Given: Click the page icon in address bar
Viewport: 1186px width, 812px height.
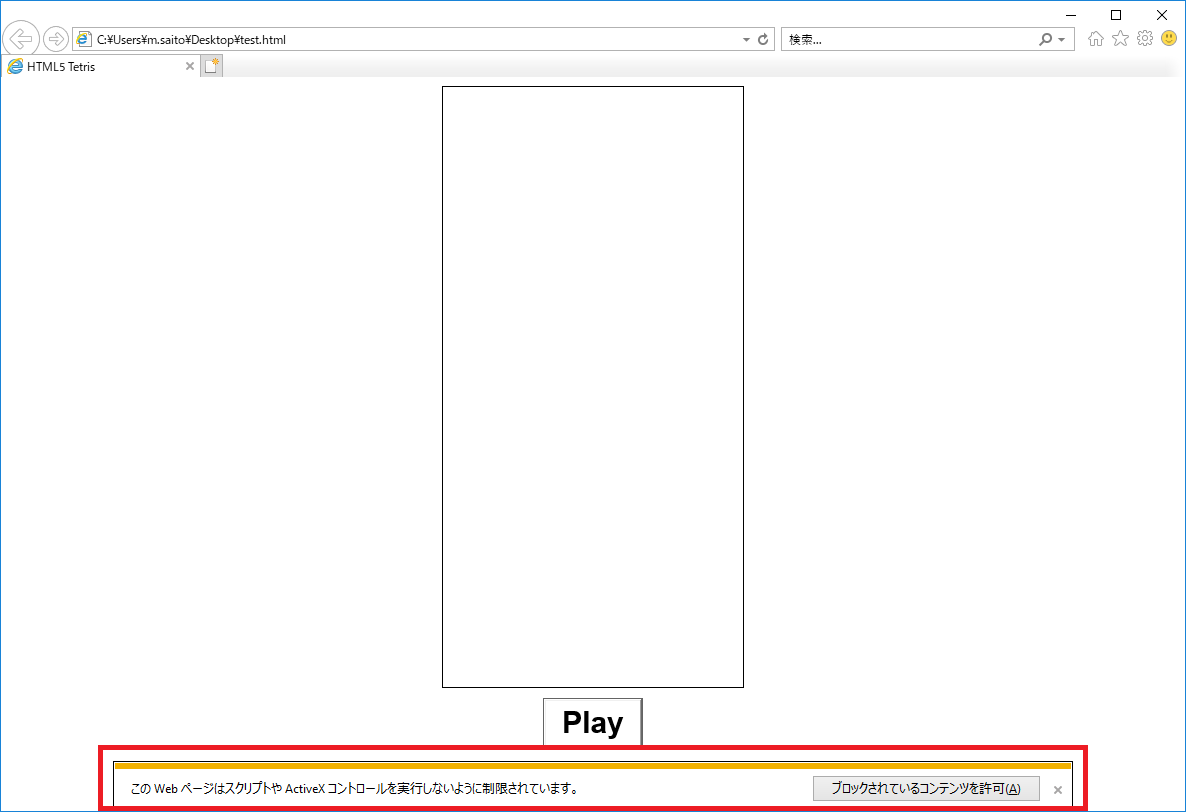Looking at the screenshot, I should (85, 40).
